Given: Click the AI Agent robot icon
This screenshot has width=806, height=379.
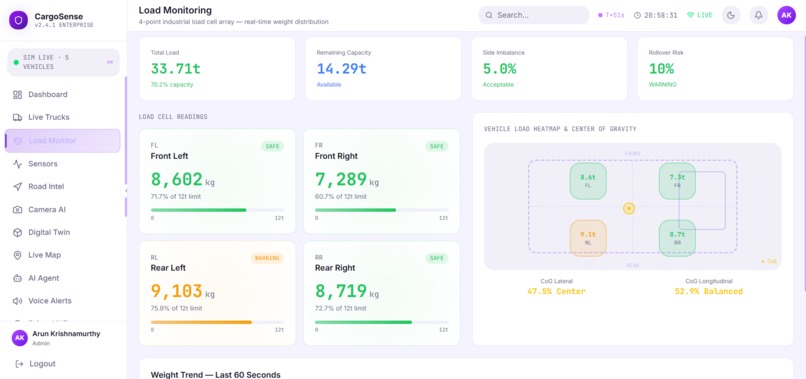Looking at the screenshot, I should [17, 278].
